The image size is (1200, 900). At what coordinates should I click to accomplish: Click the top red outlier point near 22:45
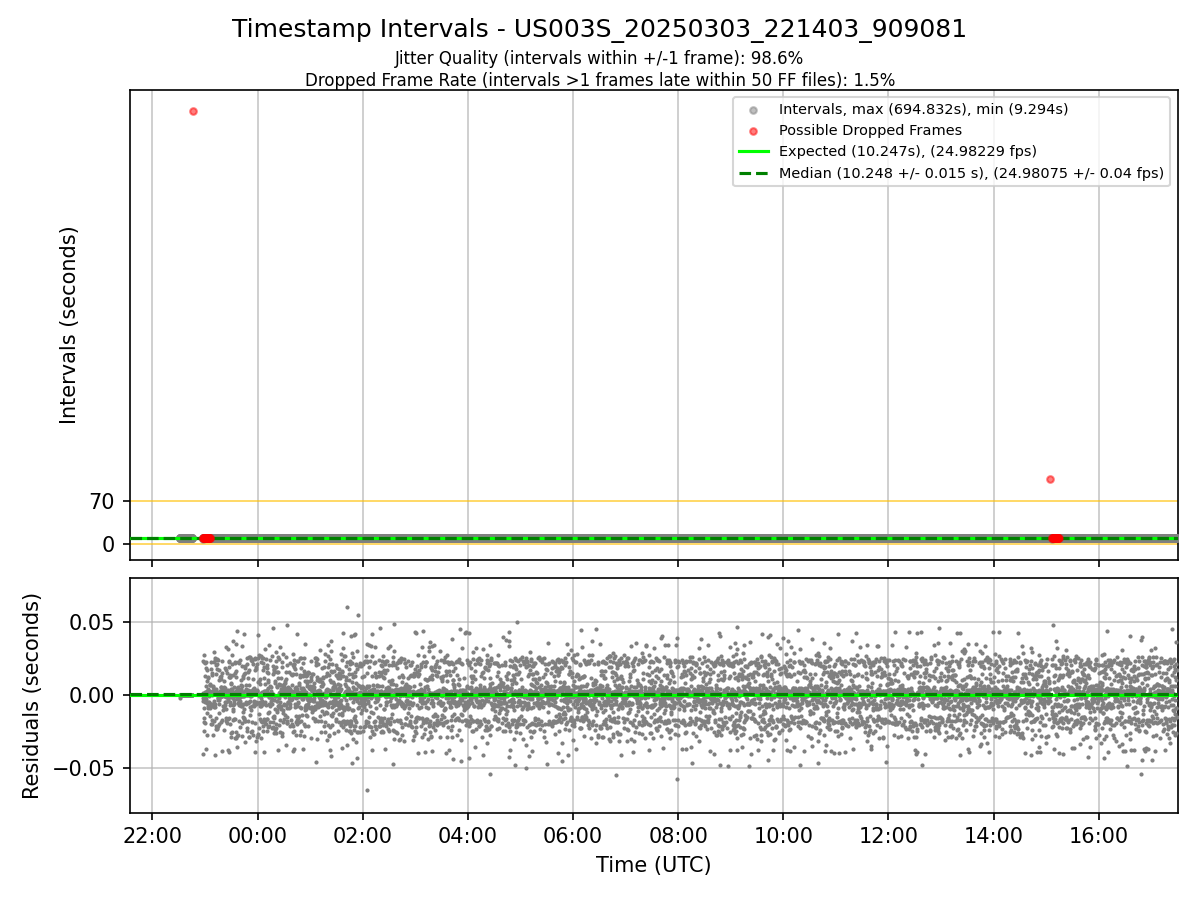click(193, 111)
